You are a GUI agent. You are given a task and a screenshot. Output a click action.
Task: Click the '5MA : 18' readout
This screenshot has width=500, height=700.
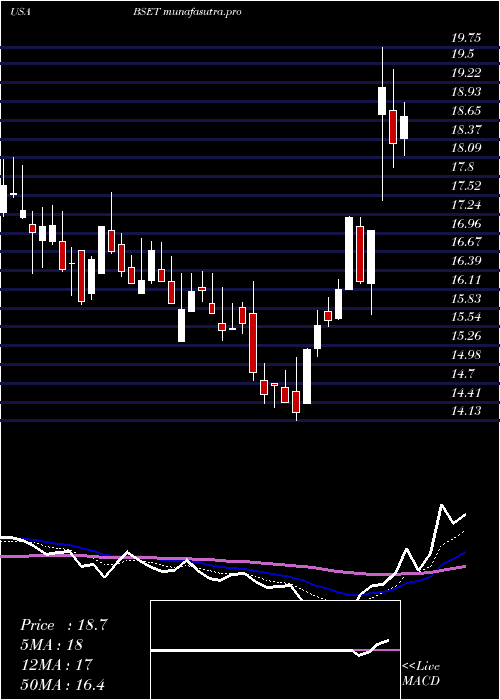(x=51, y=645)
